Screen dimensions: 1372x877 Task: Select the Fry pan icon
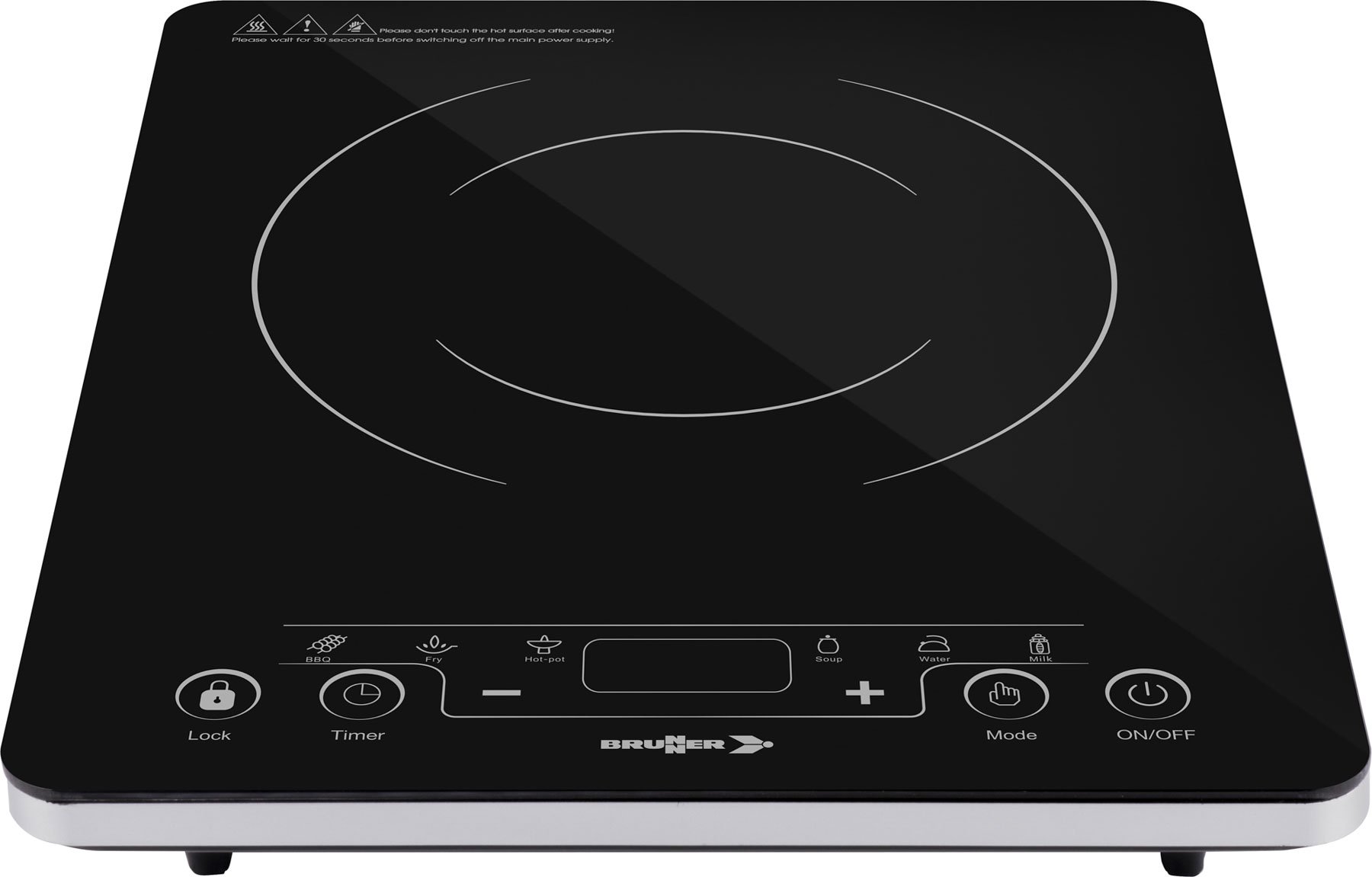(x=436, y=645)
